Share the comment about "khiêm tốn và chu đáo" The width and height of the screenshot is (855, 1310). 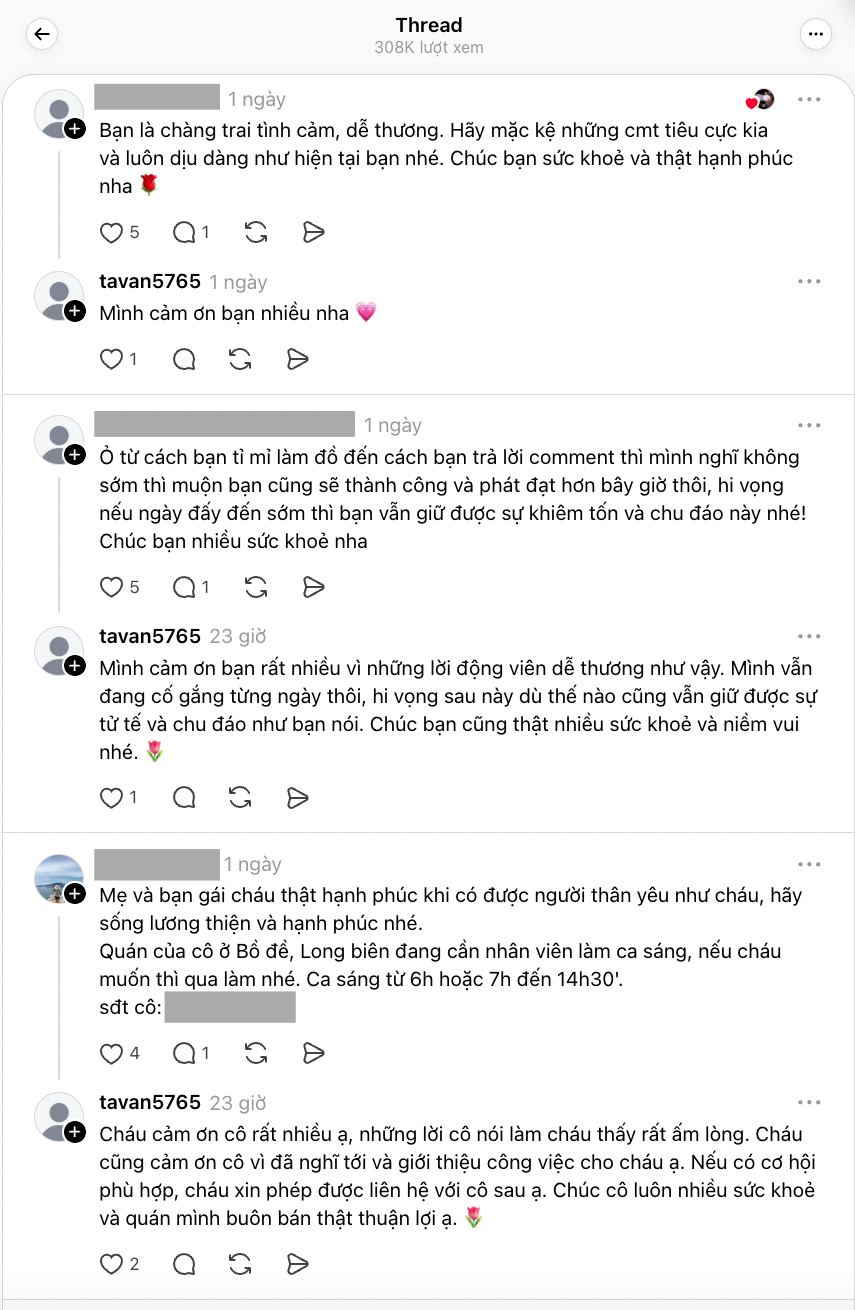(314, 587)
